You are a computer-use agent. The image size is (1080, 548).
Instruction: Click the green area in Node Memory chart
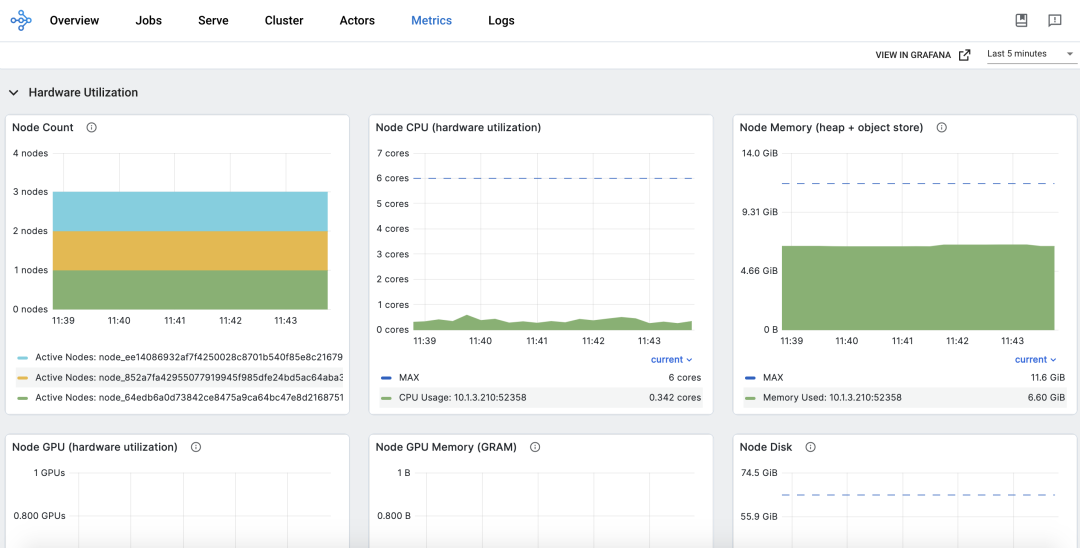pyautogui.click(x=917, y=290)
